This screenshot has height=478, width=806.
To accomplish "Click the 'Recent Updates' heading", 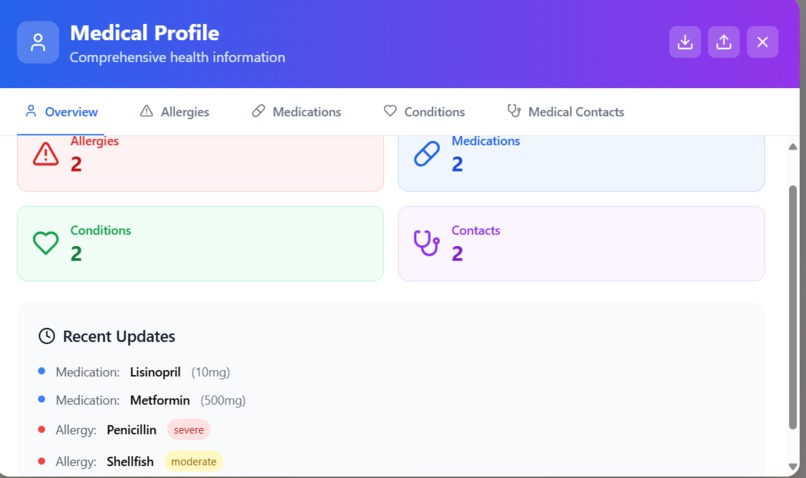I will (x=119, y=337).
